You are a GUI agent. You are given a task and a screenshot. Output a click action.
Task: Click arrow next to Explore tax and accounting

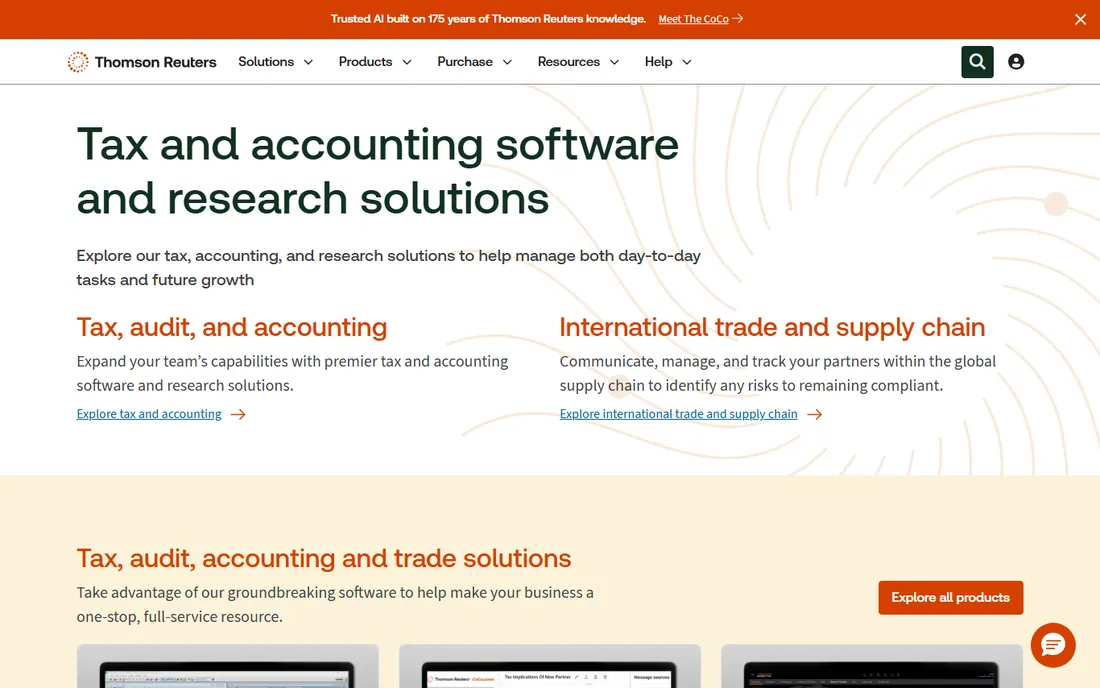click(x=239, y=414)
